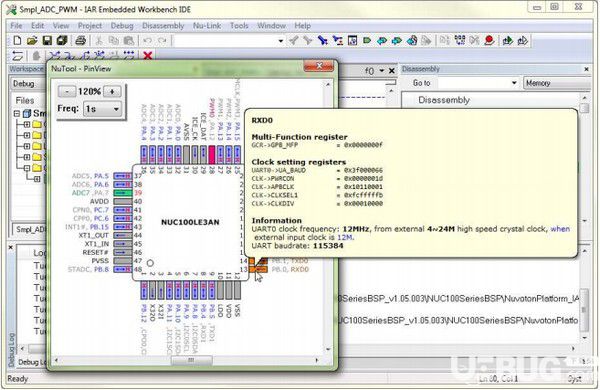Click the Reset debugger icon

[18, 56]
